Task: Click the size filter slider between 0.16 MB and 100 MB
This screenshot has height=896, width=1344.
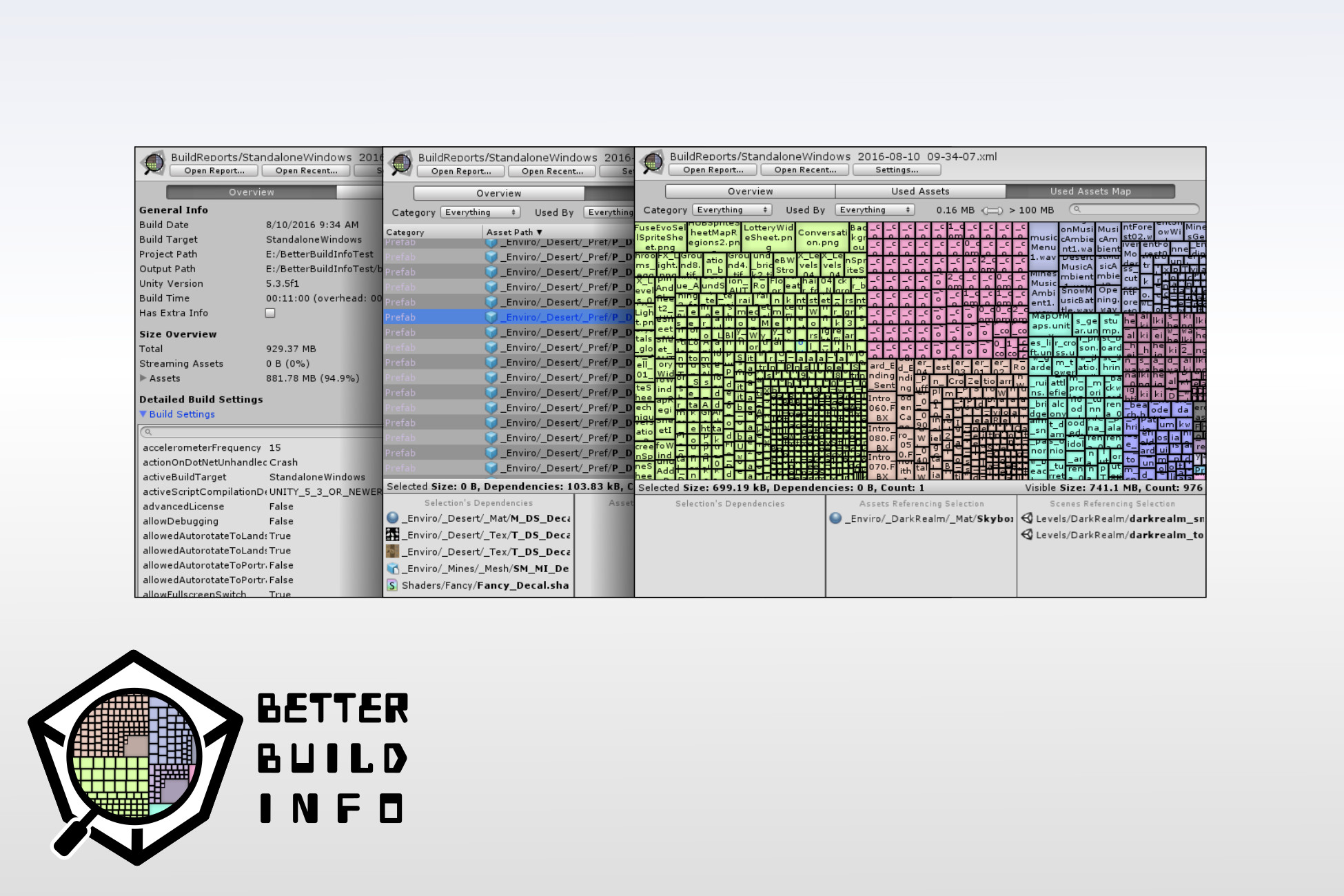Action: pyautogui.click(x=992, y=210)
